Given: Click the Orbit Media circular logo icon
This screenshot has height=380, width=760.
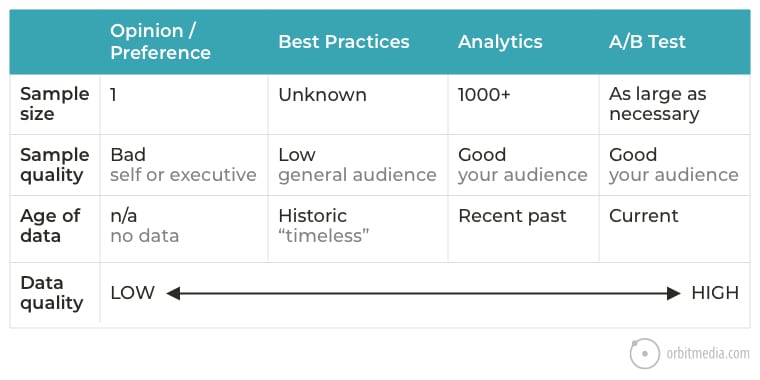Looking at the screenshot, I should [645, 353].
